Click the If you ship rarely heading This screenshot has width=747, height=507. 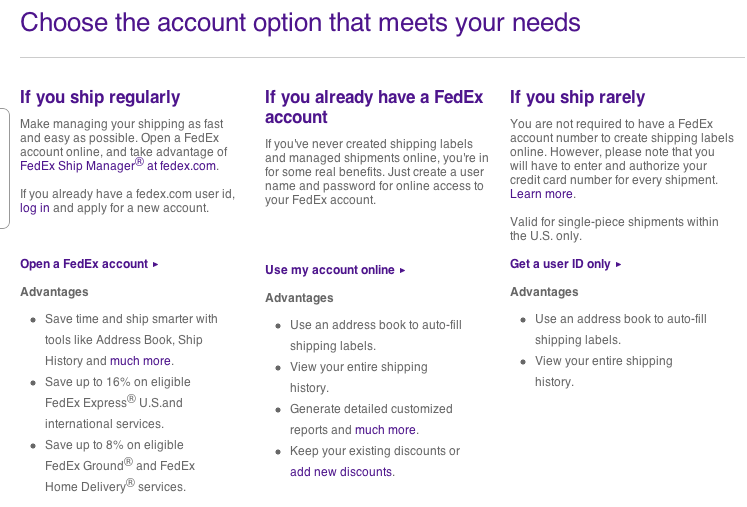tap(577, 97)
